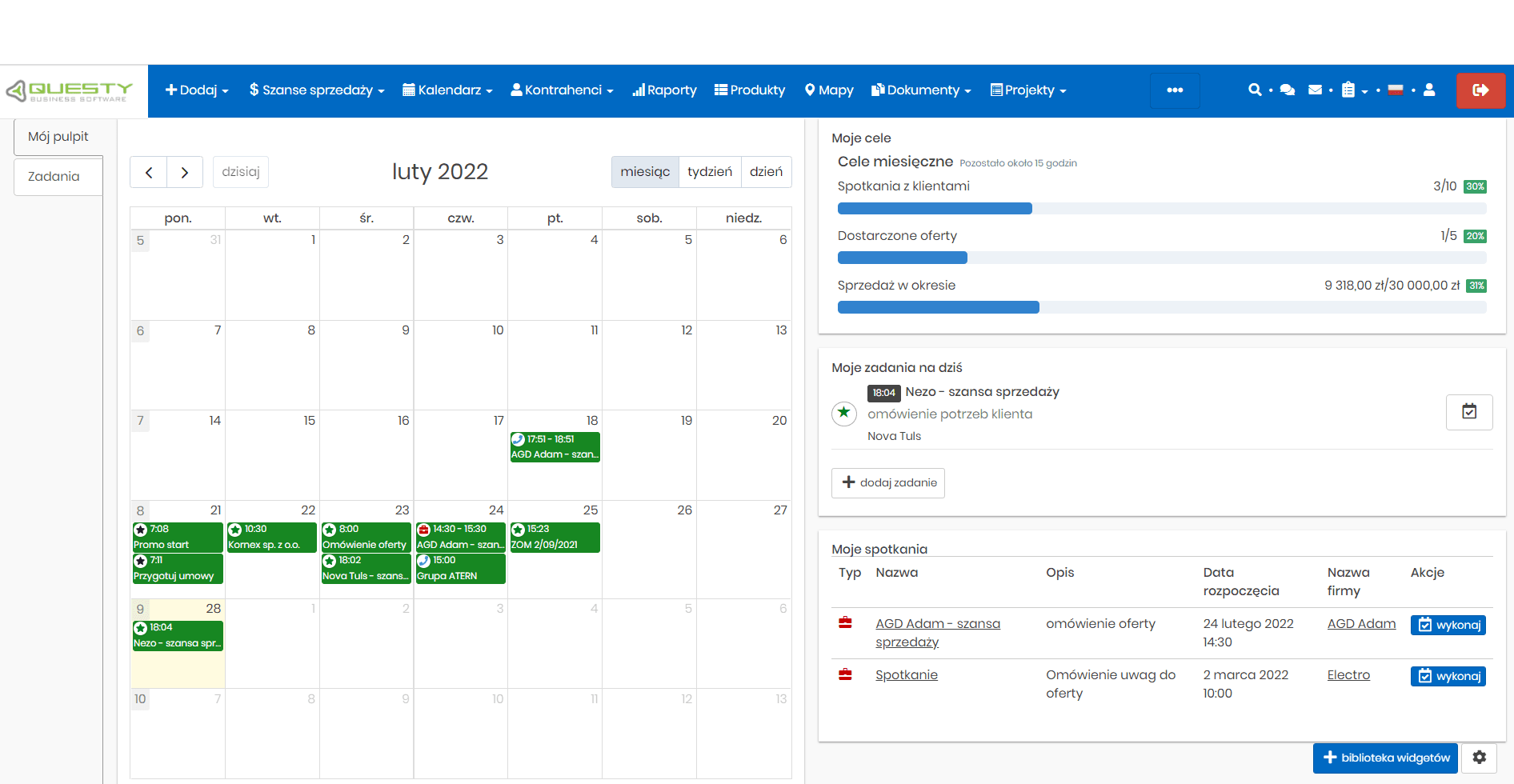The width and height of the screenshot is (1514, 784).
Task: Open the 15:00 Grupa ATERN event
Action: (x=461, y=568)
